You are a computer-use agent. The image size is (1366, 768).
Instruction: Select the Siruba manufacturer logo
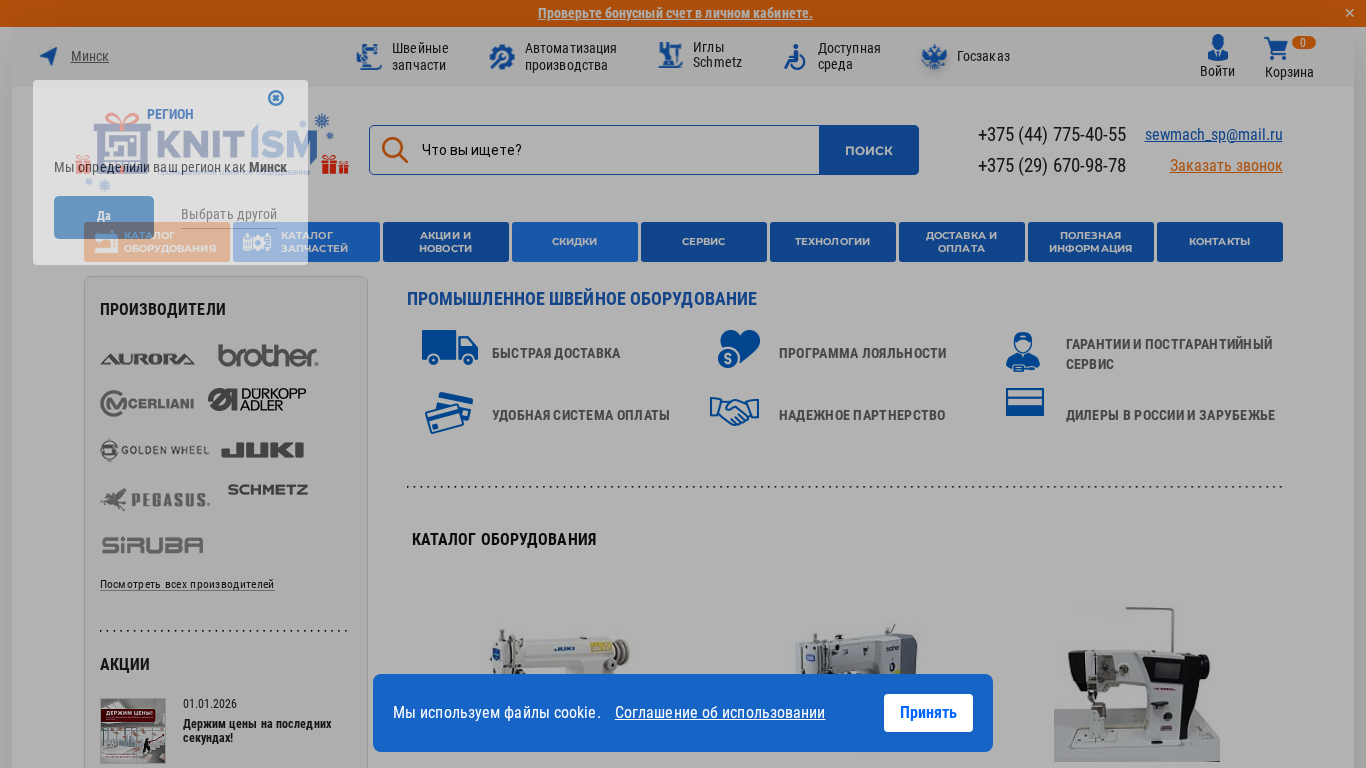tap(152, 545)
